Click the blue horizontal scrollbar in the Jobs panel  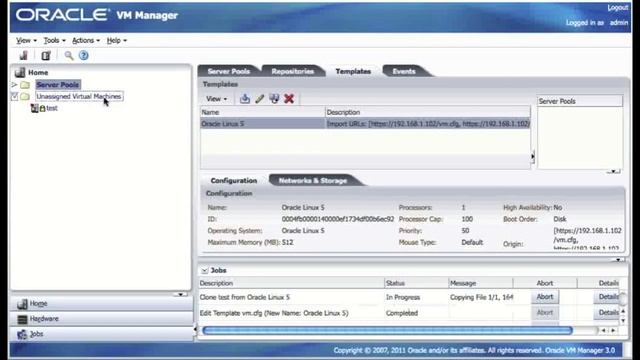click(387, 330)
